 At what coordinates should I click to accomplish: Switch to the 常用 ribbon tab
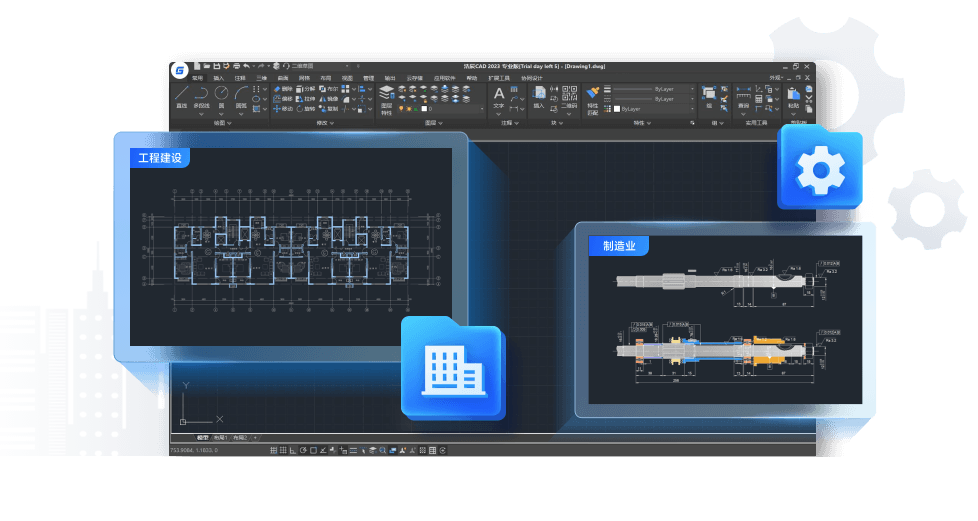pos(197,78)
